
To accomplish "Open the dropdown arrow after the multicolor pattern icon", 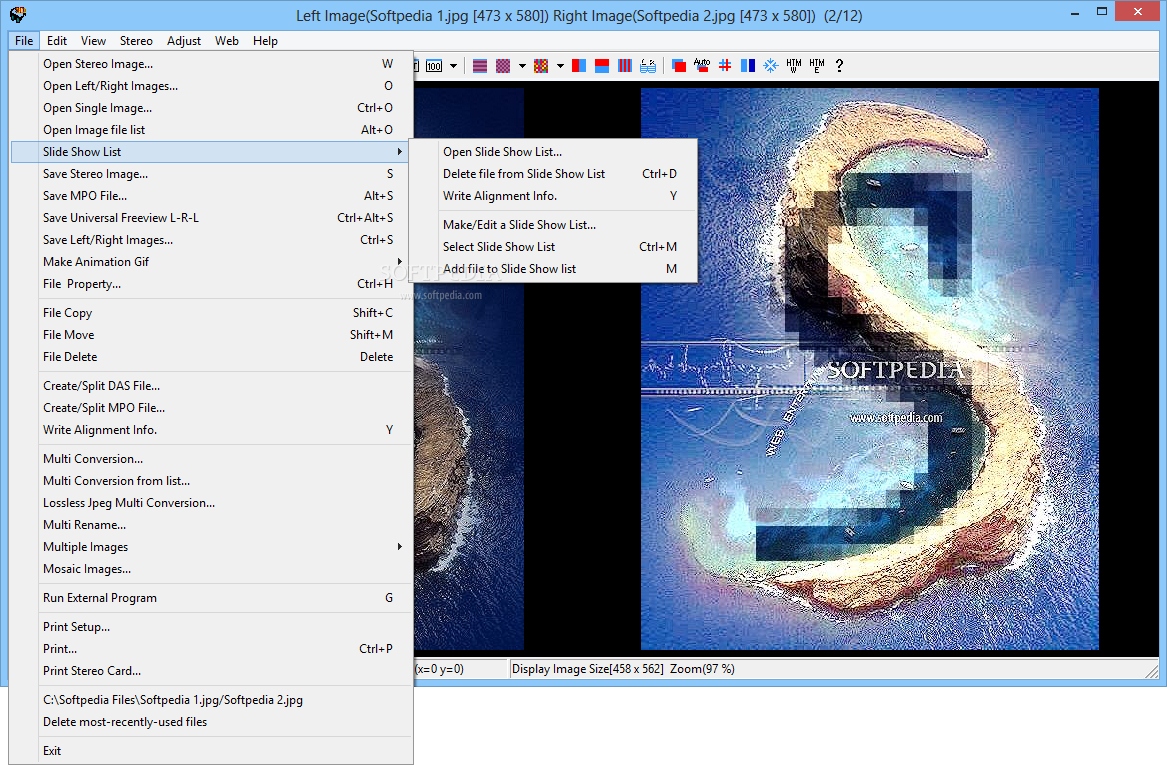I will (560, 65).
